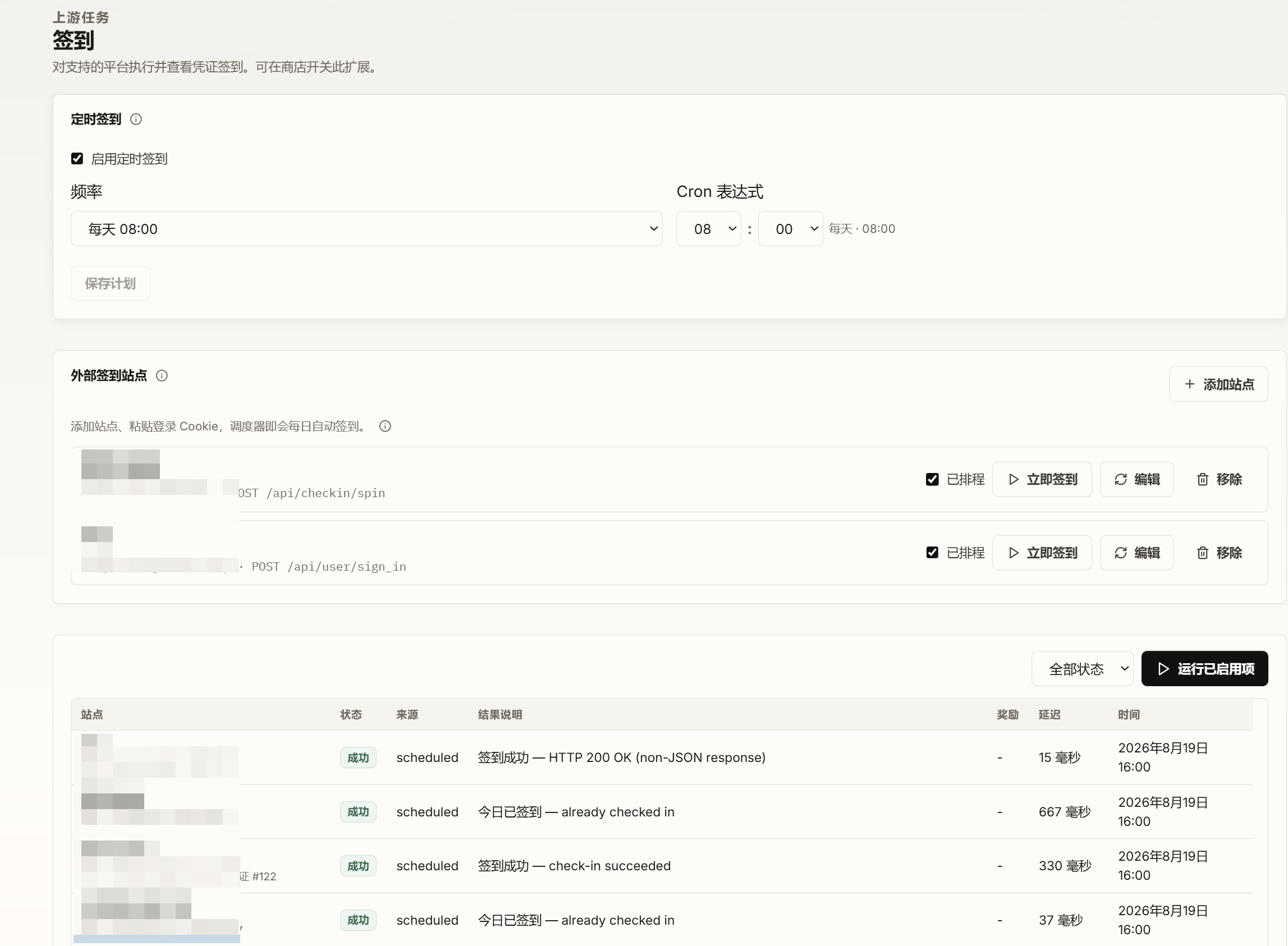Click the 站点 column header
Image resolution: width=1288 pixels, height=946 pixels.
point(92,715)
